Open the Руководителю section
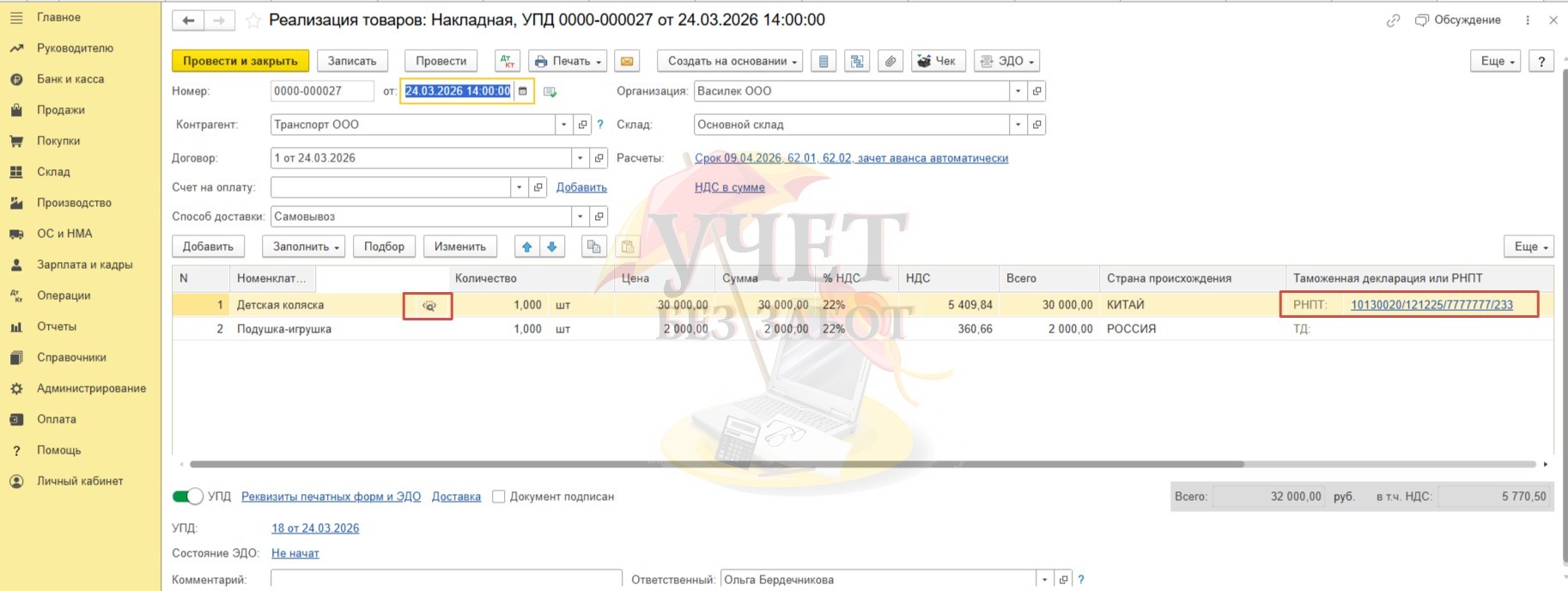Image resolution: width=1568 pixels, height=591 pixels. [75, 48]
